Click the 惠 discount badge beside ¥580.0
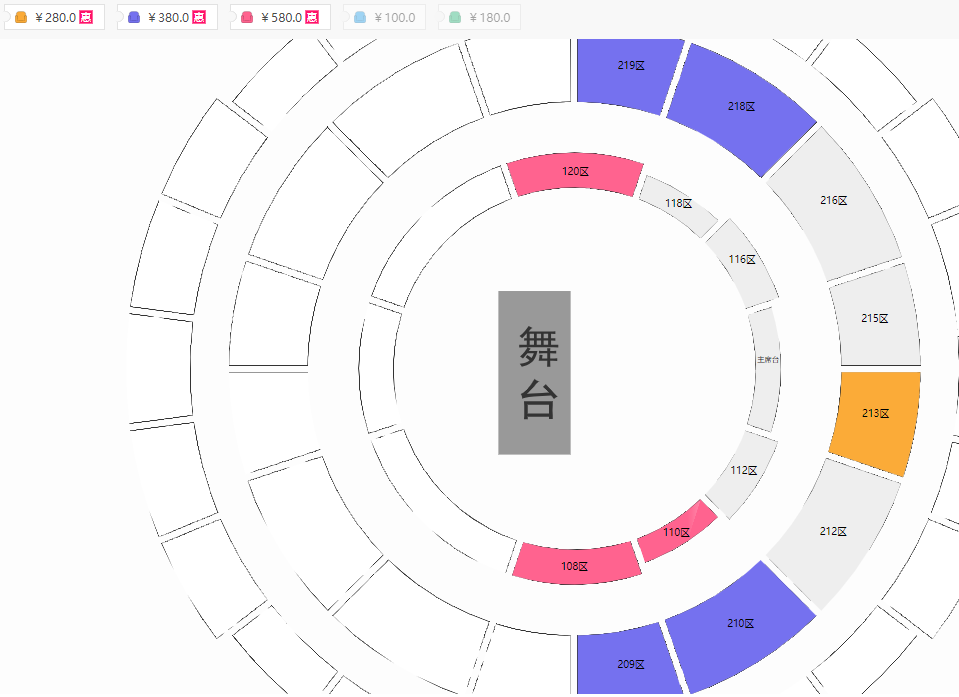The width and height of the screenshot is (959, 697). click(312, 17)
